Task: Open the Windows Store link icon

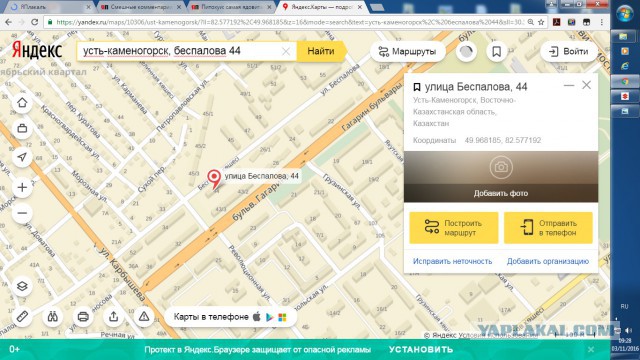Action: [282, 317]
